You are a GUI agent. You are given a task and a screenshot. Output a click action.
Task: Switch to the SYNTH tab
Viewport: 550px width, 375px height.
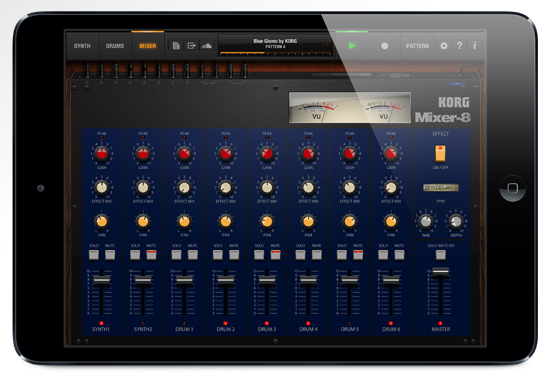click(x=82, y=46)
